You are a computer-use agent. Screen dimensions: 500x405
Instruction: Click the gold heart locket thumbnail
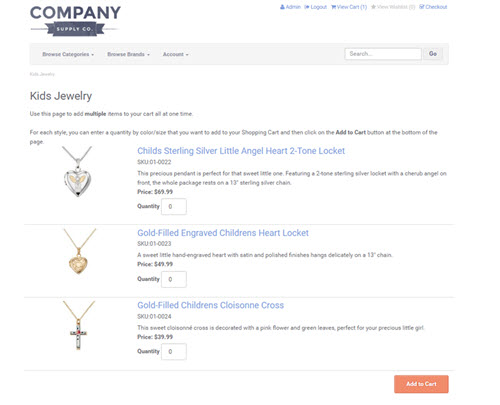[79, 251]
